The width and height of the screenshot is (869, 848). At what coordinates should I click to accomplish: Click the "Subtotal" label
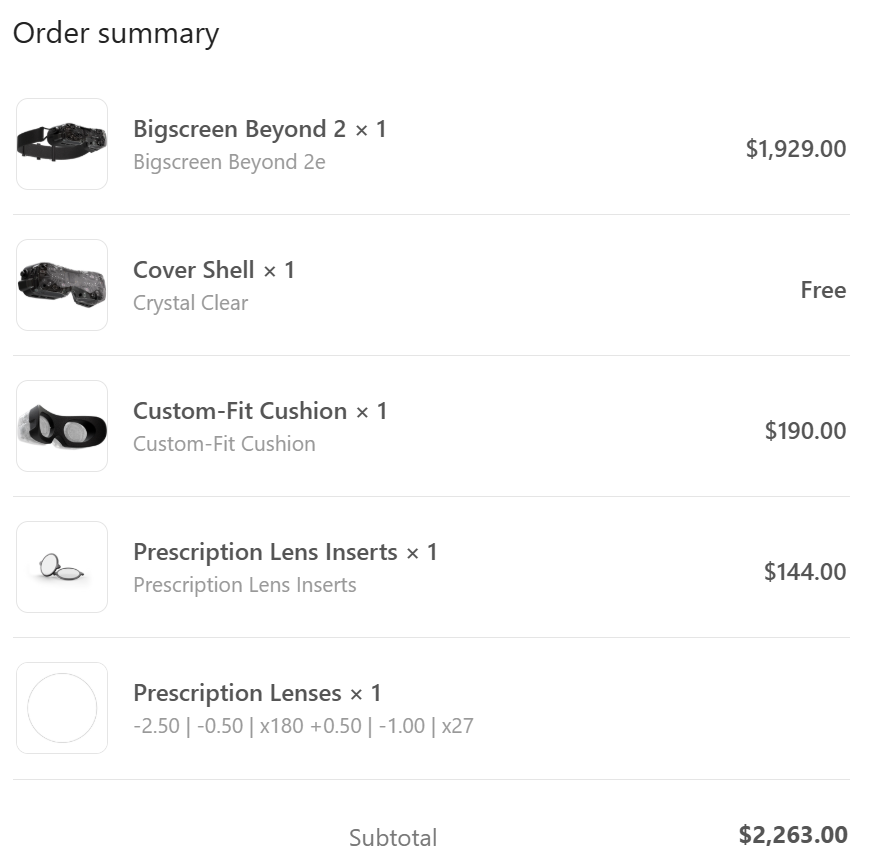point(393,837)
